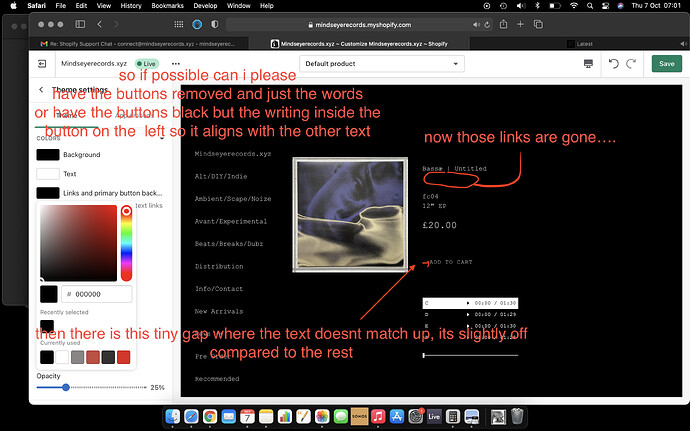Go back from Theme settings
Image resolution: width=690 pixels, height=431 pixels.
(x=41, y=89)
